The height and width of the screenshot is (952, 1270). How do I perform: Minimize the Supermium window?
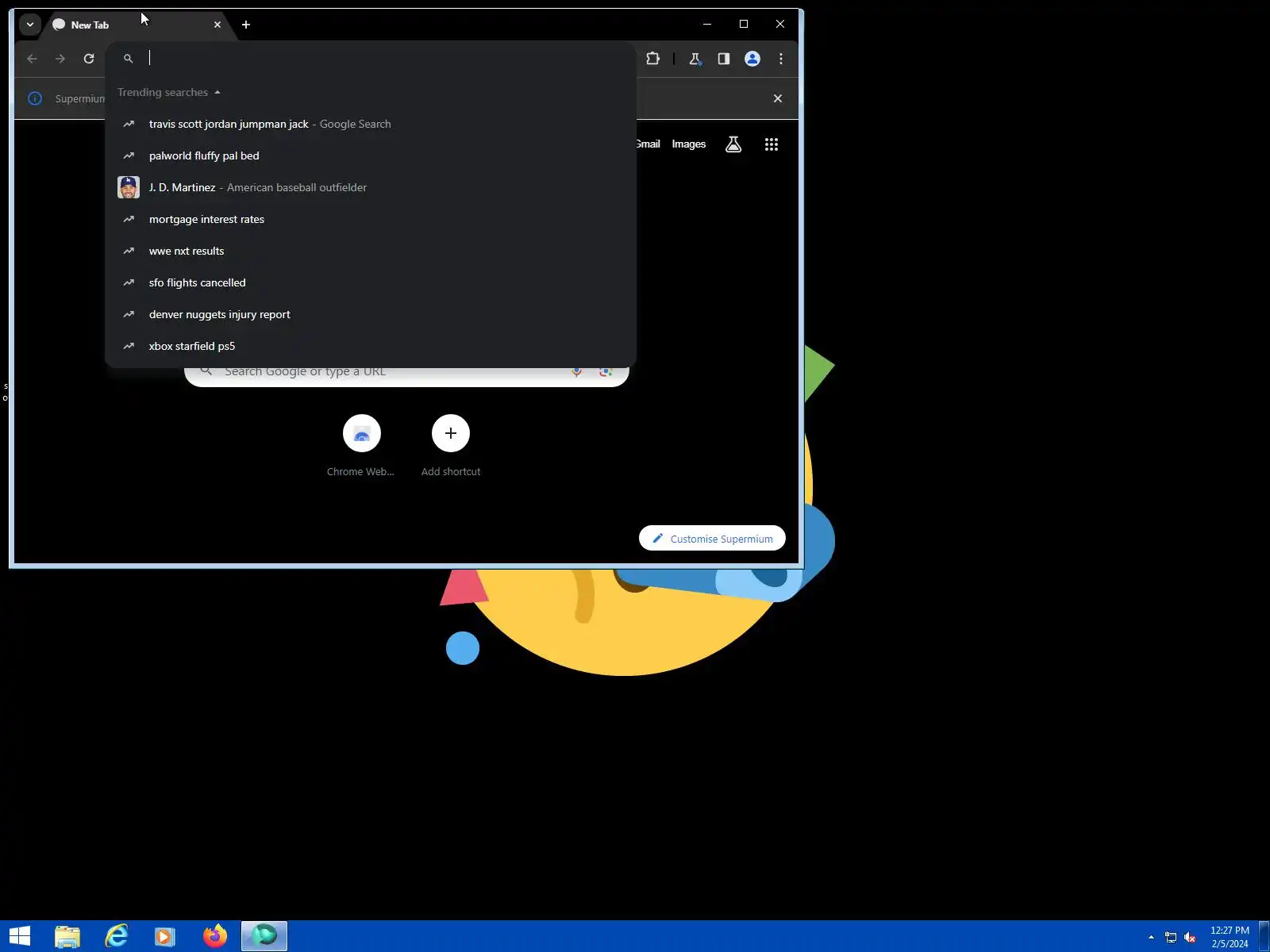point(707,24)
